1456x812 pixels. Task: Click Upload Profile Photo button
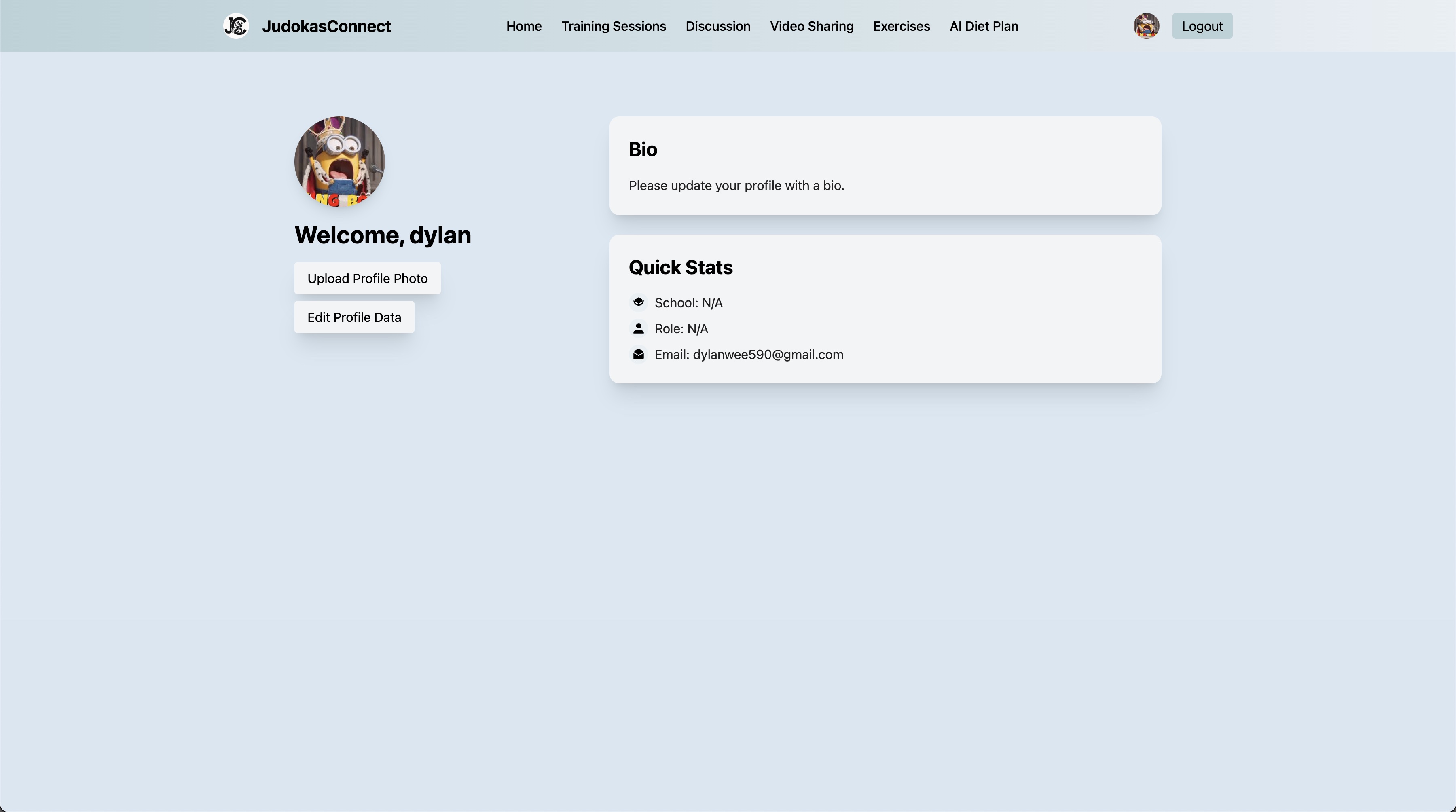[x=367, y=279]
